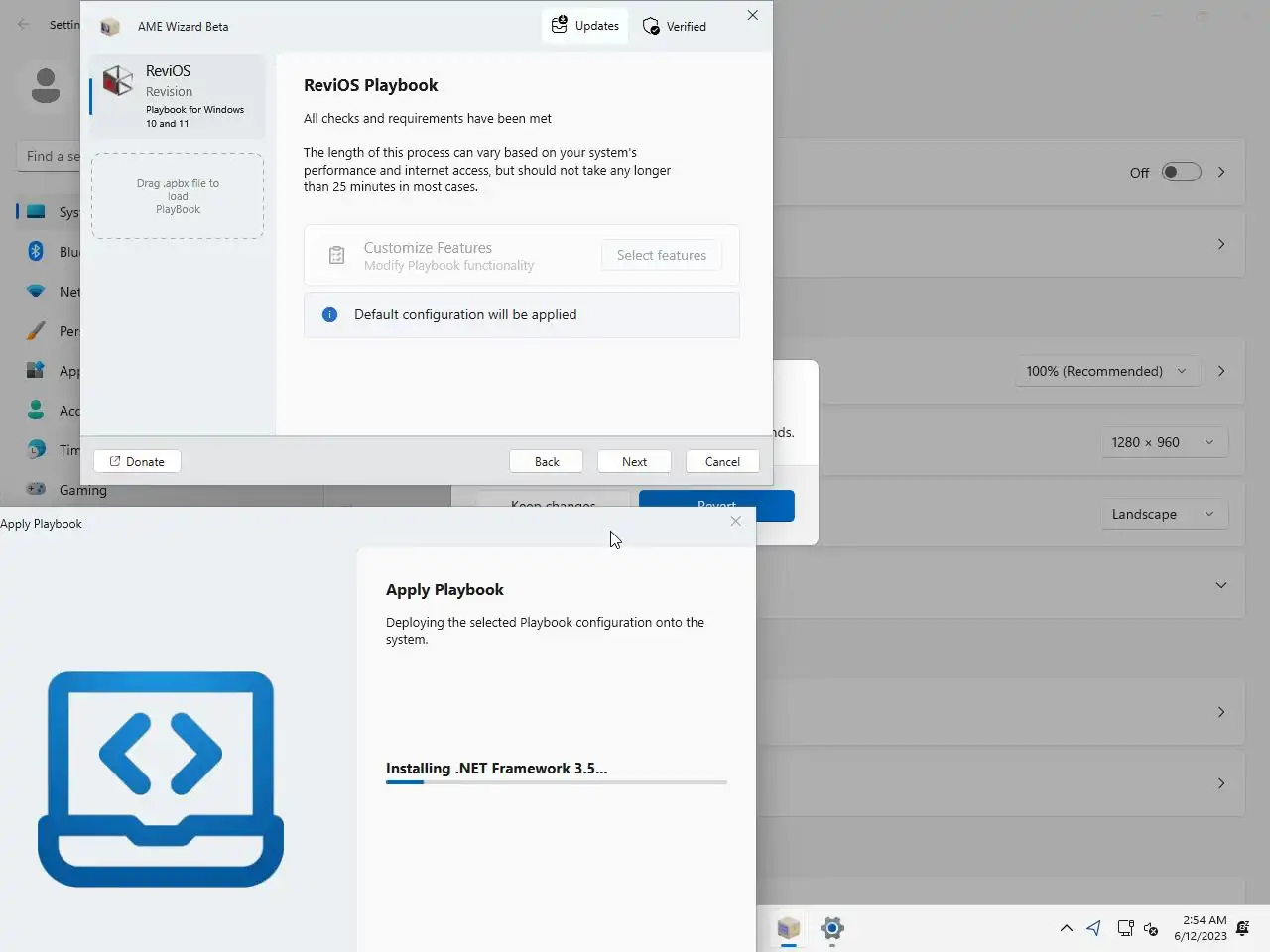1270x952 pixels.
Task: Toggle the Off switch in Settings
Action: 1182,172
